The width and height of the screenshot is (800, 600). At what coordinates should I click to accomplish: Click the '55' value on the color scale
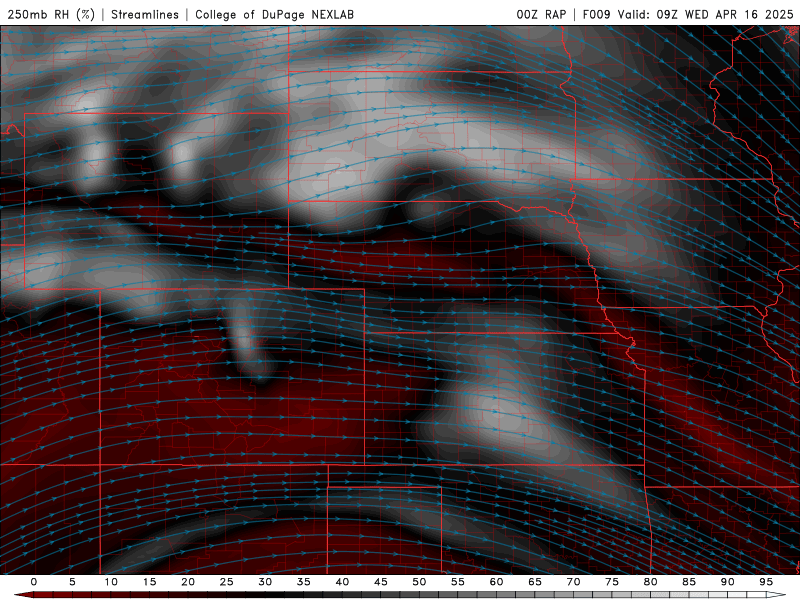click(x=458, y=582)
